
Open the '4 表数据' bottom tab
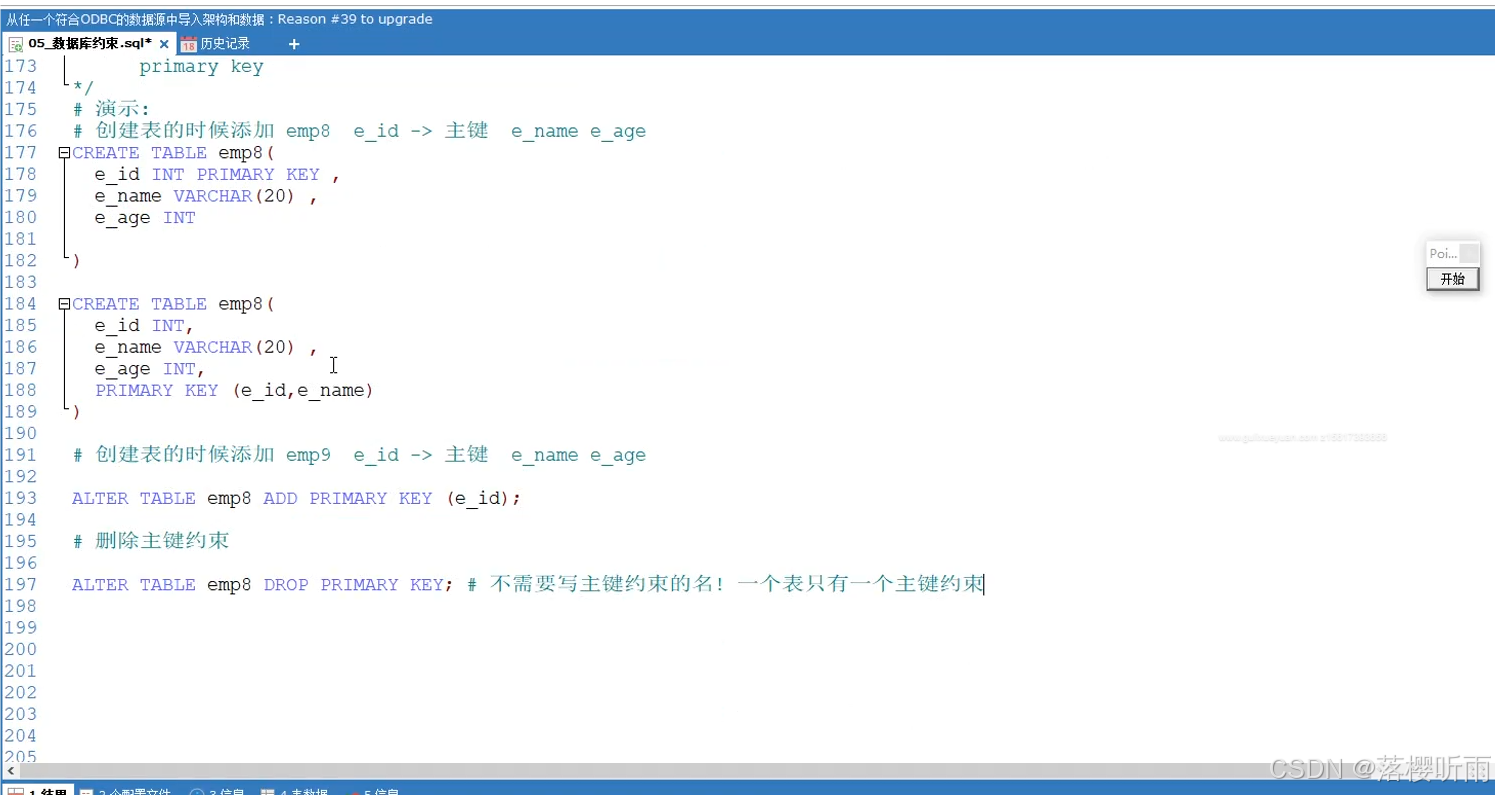pos(294,791)
